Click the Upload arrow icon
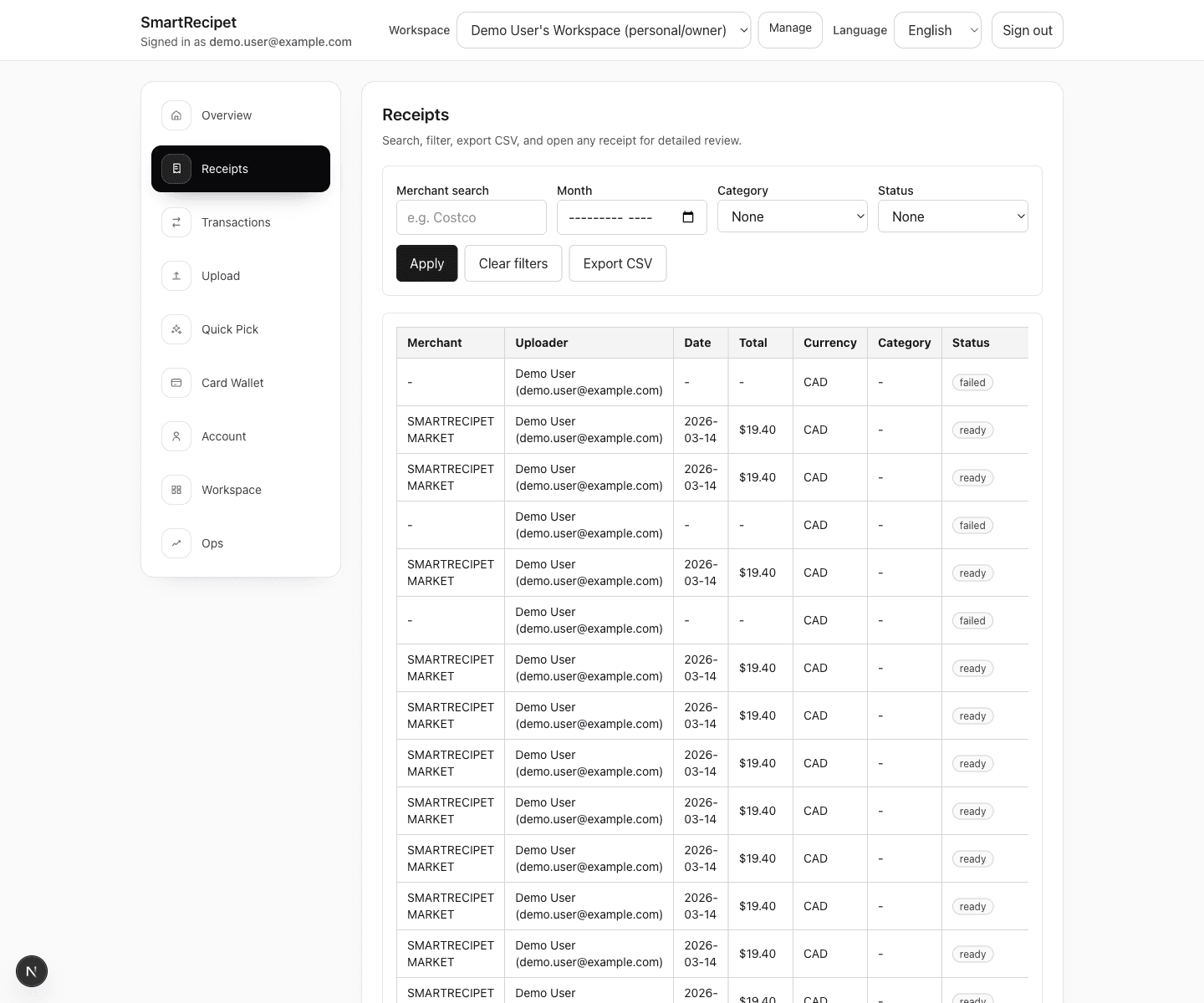The width and height of the screenshot is (1204, 1003). click(176, 276)
